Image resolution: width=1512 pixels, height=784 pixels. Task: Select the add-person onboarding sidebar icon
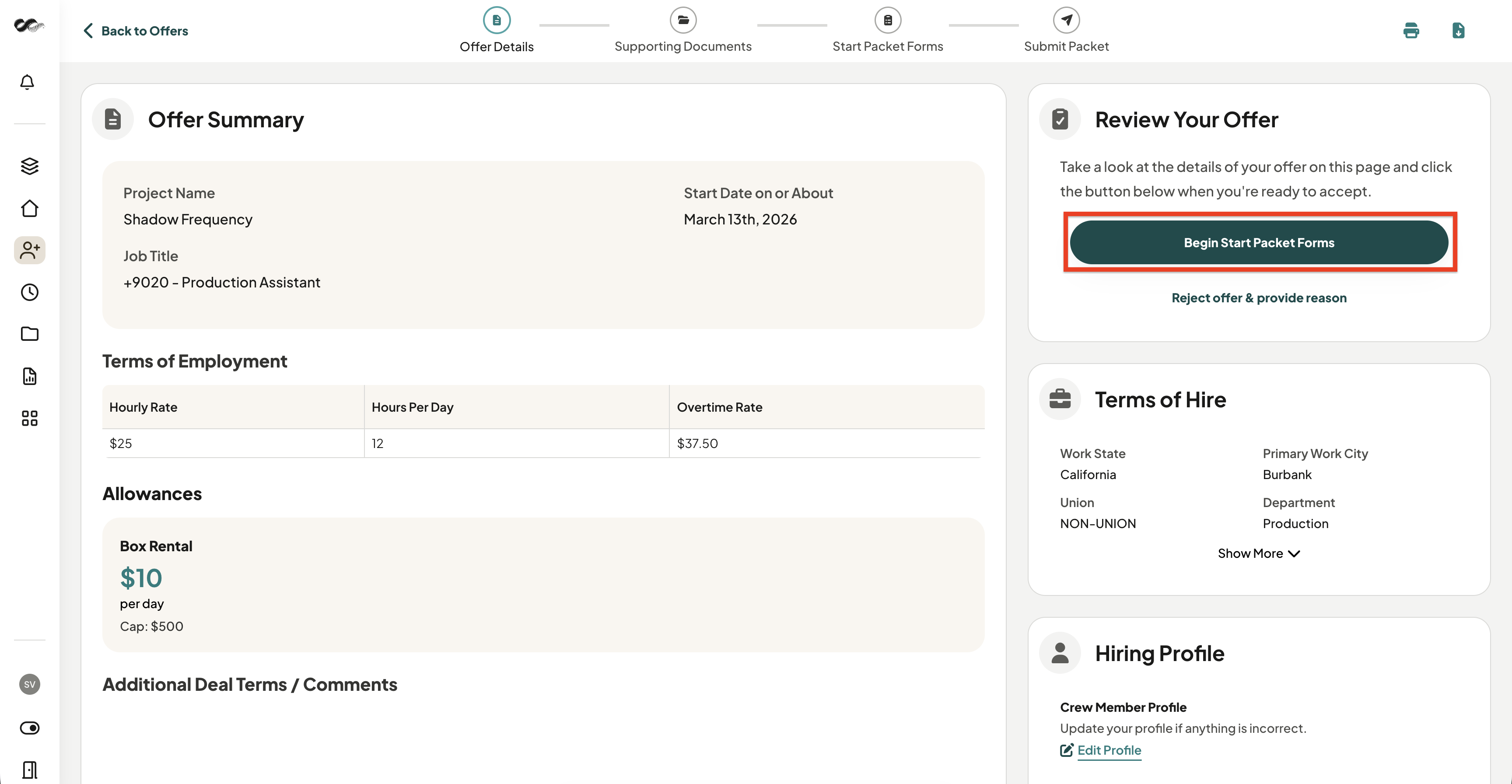click(29, 251)
